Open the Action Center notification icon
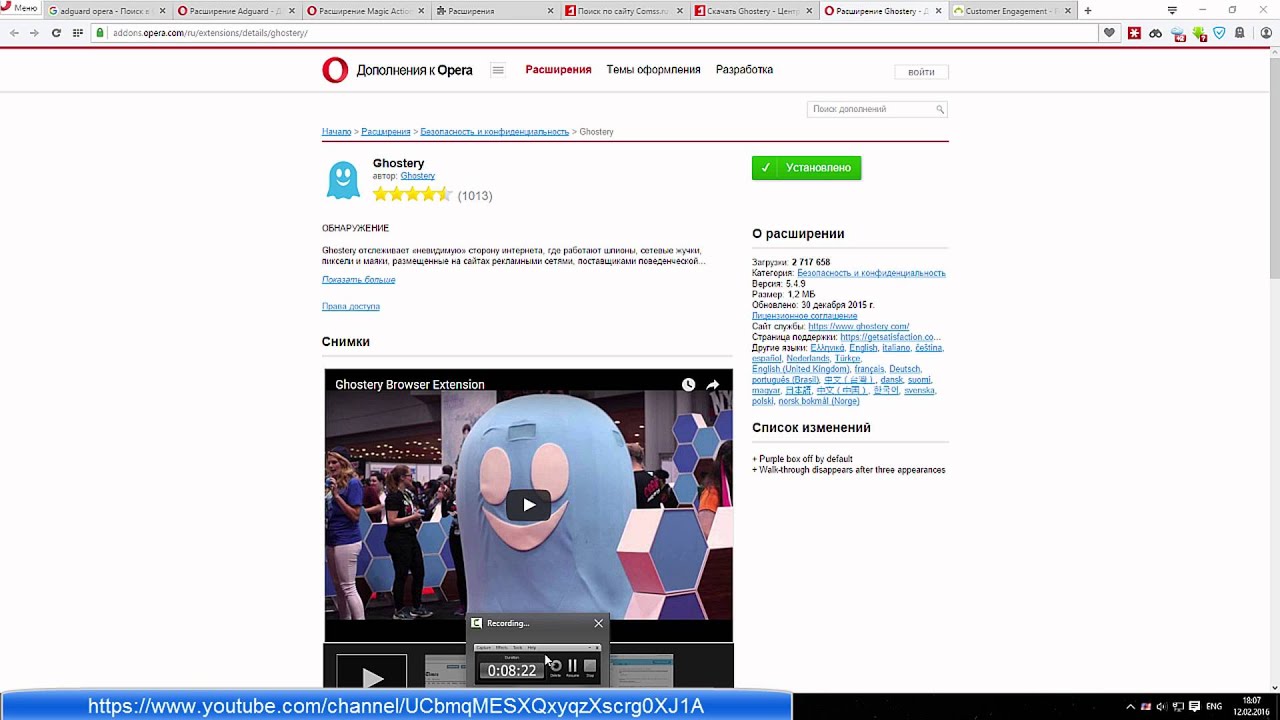This screenshot has height=720, width=1280. tap(1194, 706)
